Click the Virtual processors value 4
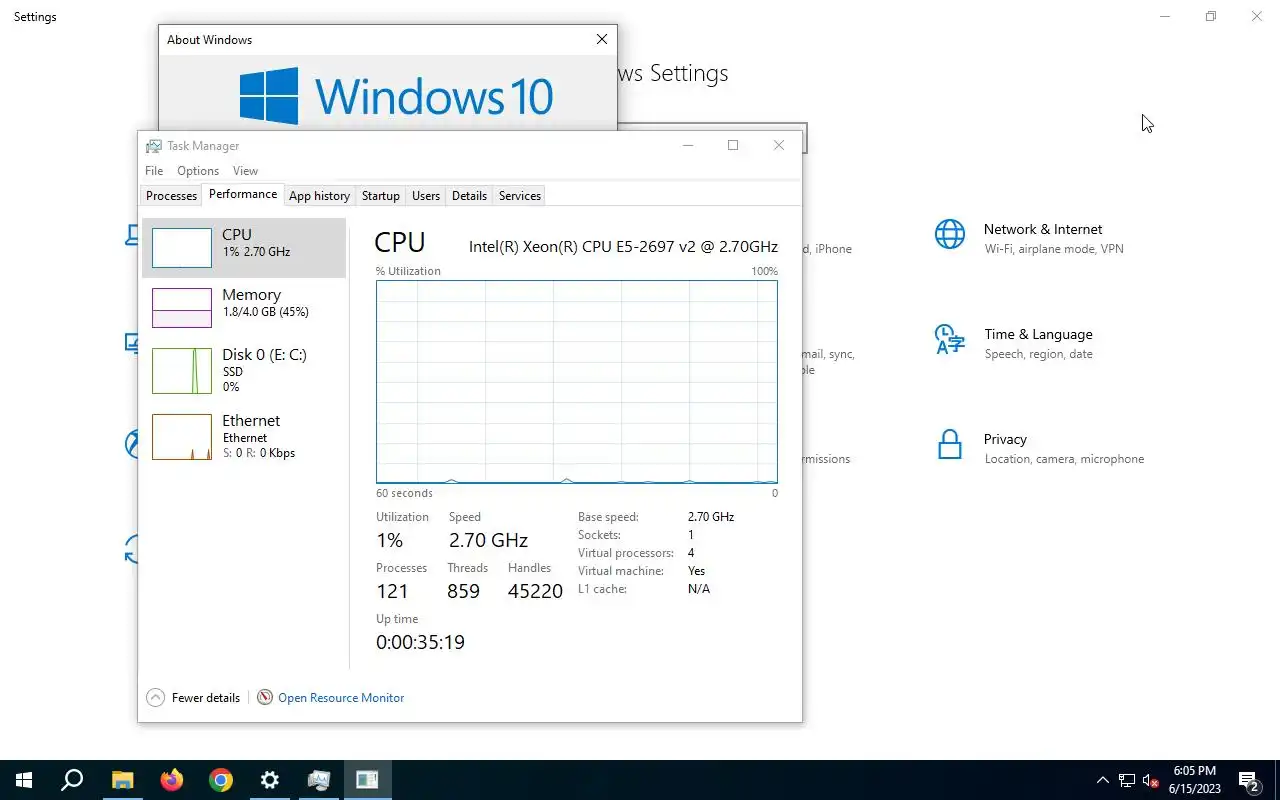Viewport: 1280px width, 800px height. [691, 553]
